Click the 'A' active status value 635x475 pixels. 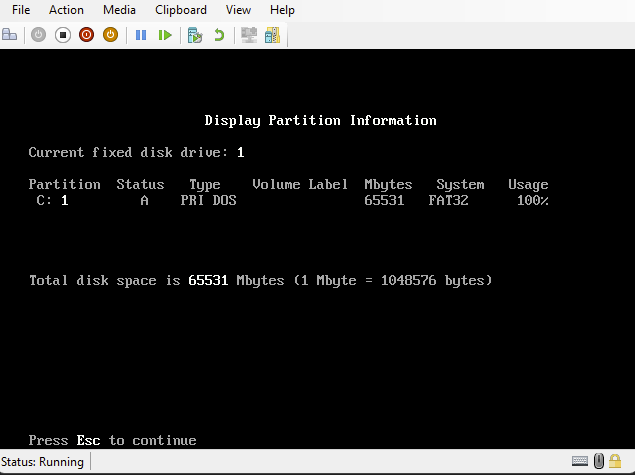click(144, 200)
